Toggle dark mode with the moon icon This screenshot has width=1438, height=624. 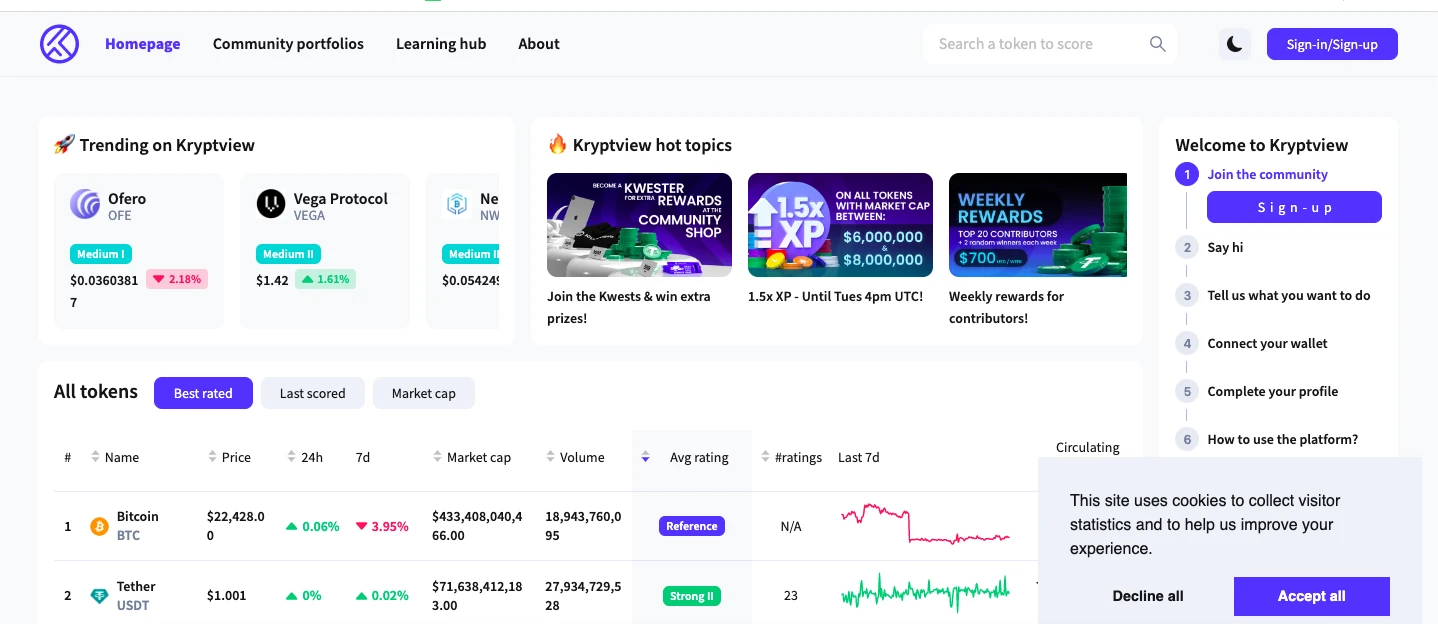[1235, 44]
